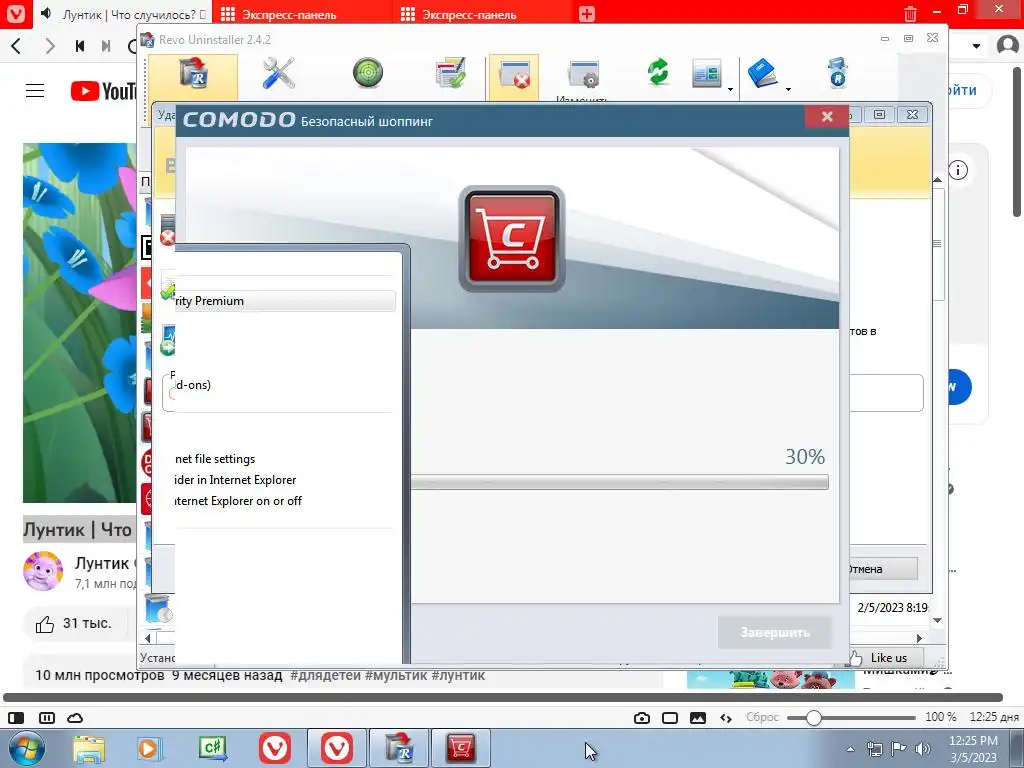1024x768 pixels.
Task: Mute the Лунтик tab audio speaker icon
Action: [x=46, y=14]
